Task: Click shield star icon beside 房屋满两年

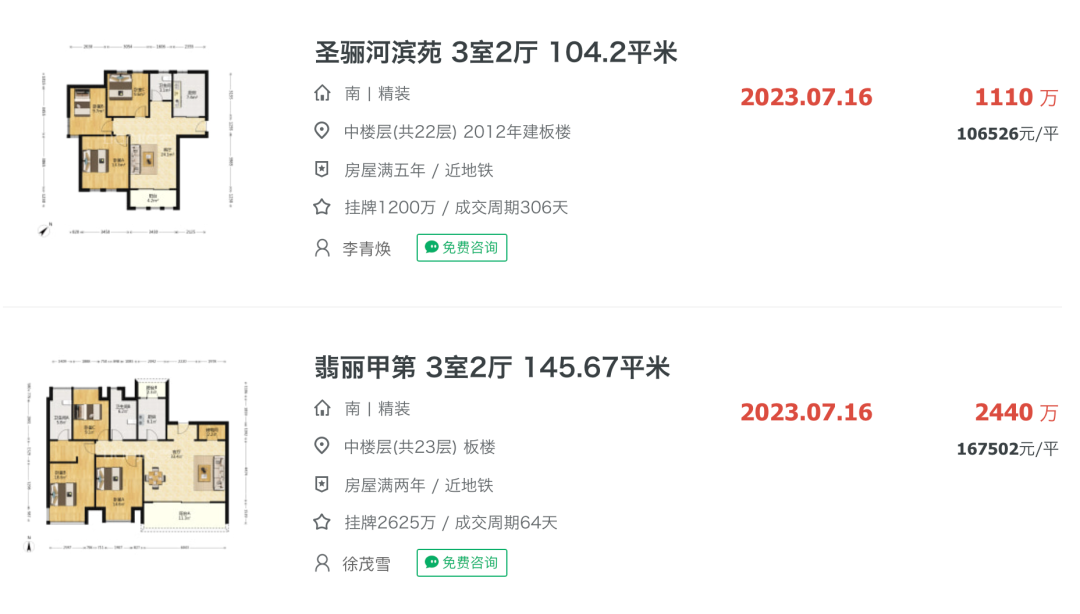Action: tap(322, 484)
